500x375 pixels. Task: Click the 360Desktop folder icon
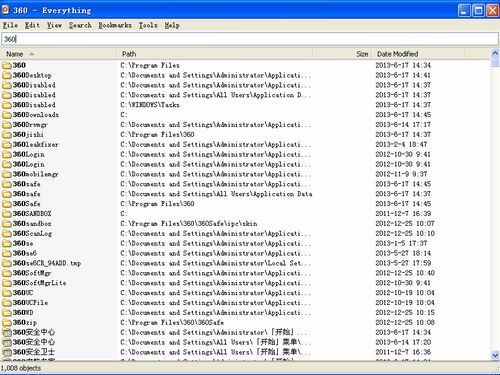(7, 75)
